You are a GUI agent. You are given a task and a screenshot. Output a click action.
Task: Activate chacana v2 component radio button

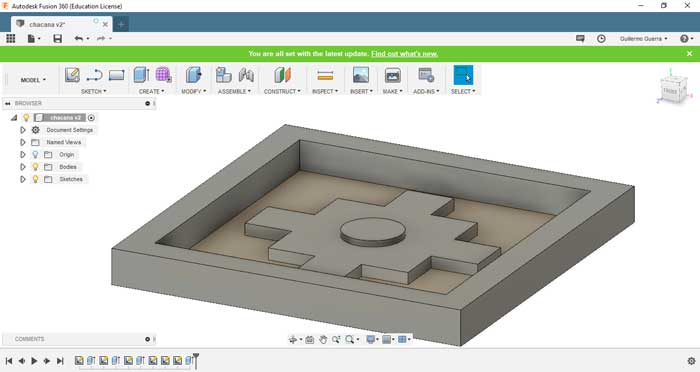pos(91,117)
